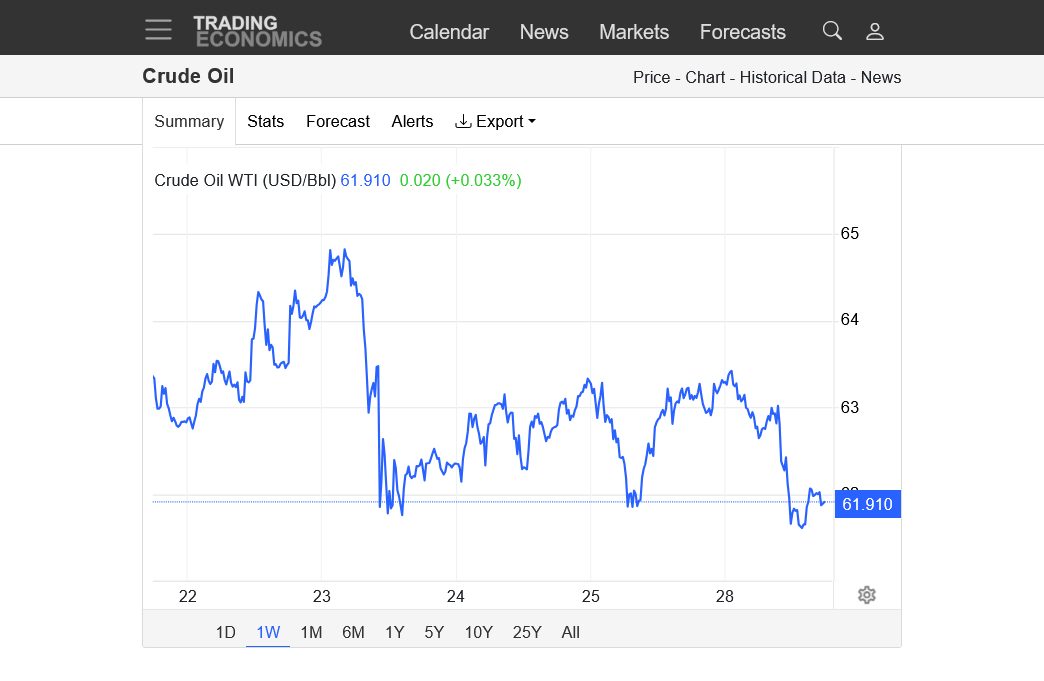Screen dimensions: 1044x681
Task: Select the 1D time range
Action: point(226,632)
